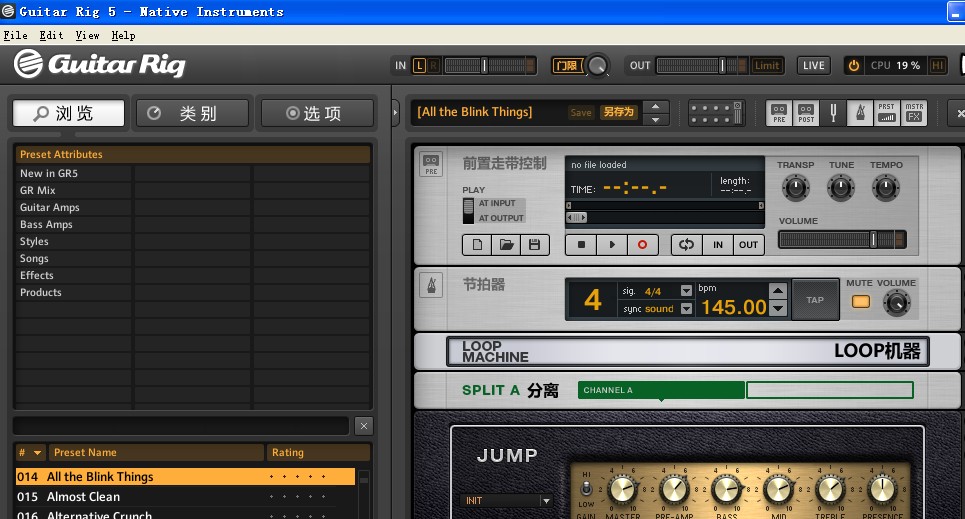The height and width of the screenshot is (519, 965).
Task: Select CHANNEL A in Split module
Action: (662, 390)
